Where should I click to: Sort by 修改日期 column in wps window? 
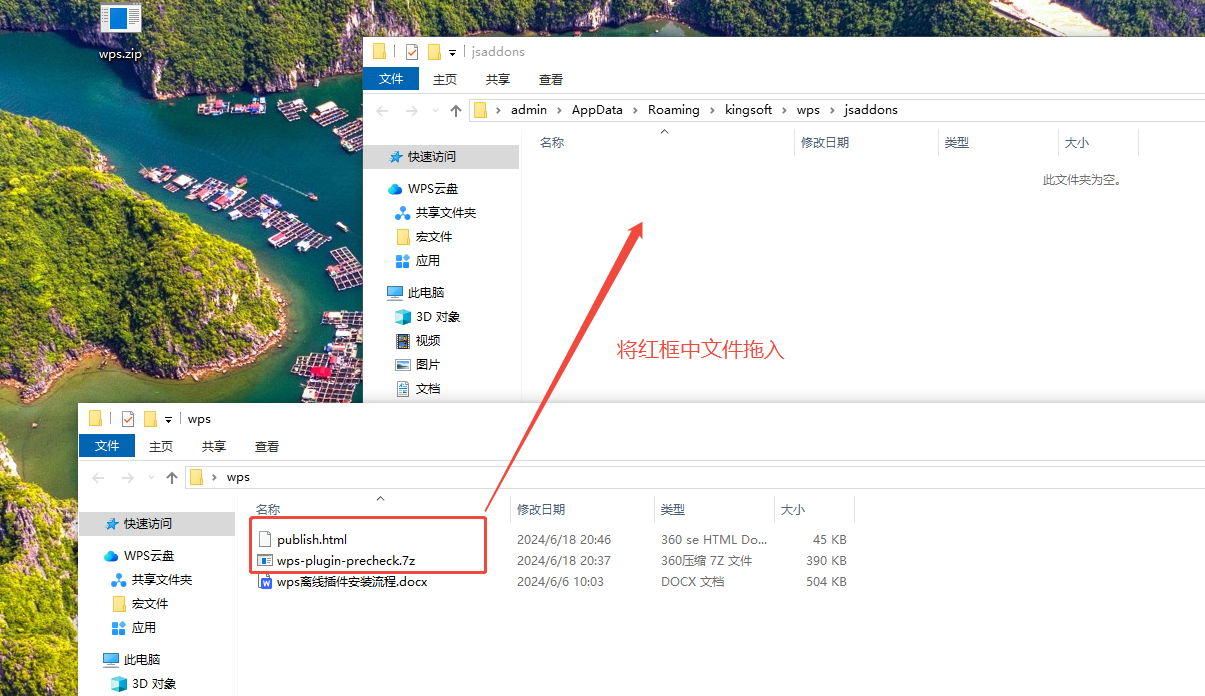(541, 510)
